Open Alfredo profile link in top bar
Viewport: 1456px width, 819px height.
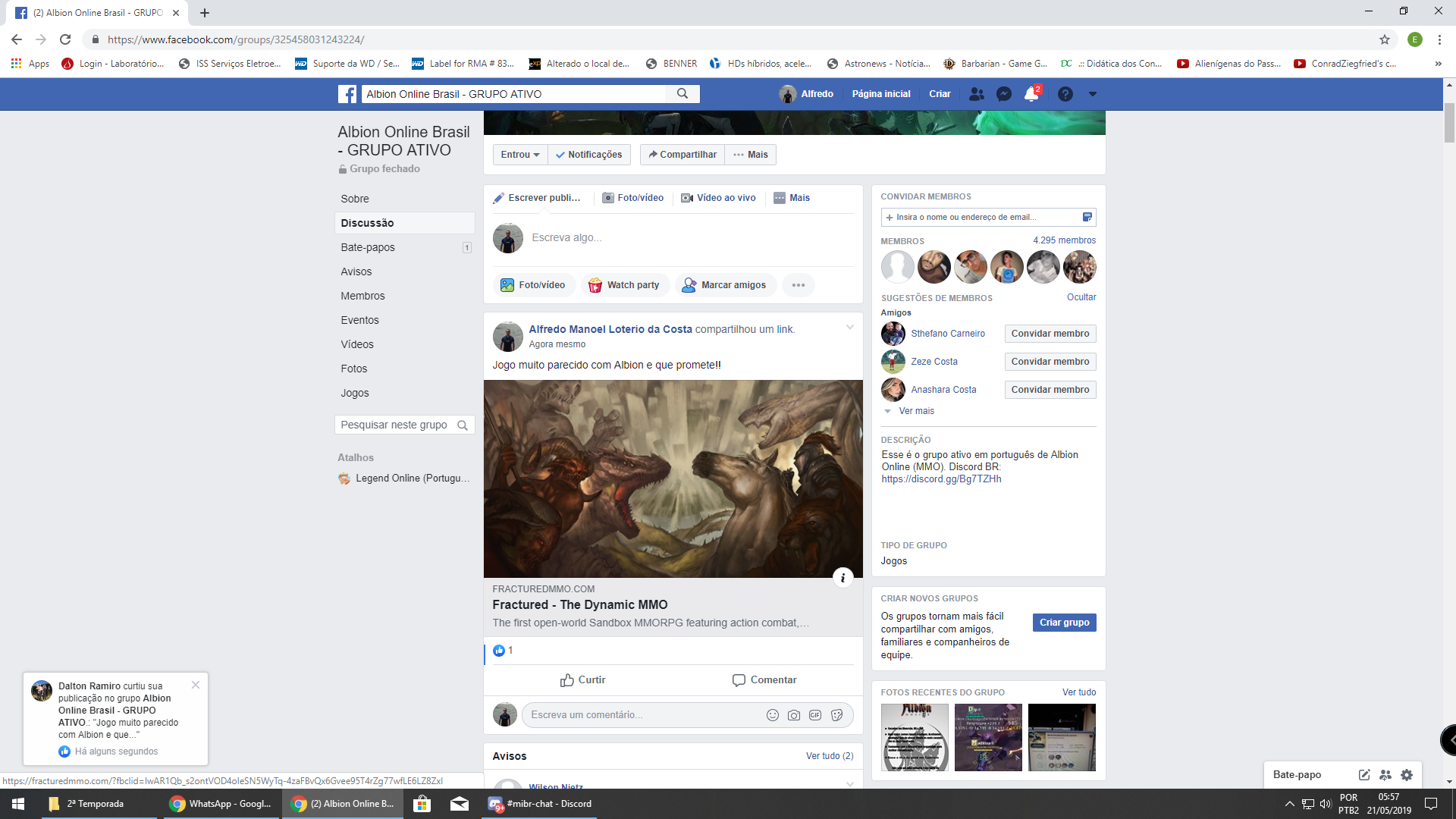point(807,94)
